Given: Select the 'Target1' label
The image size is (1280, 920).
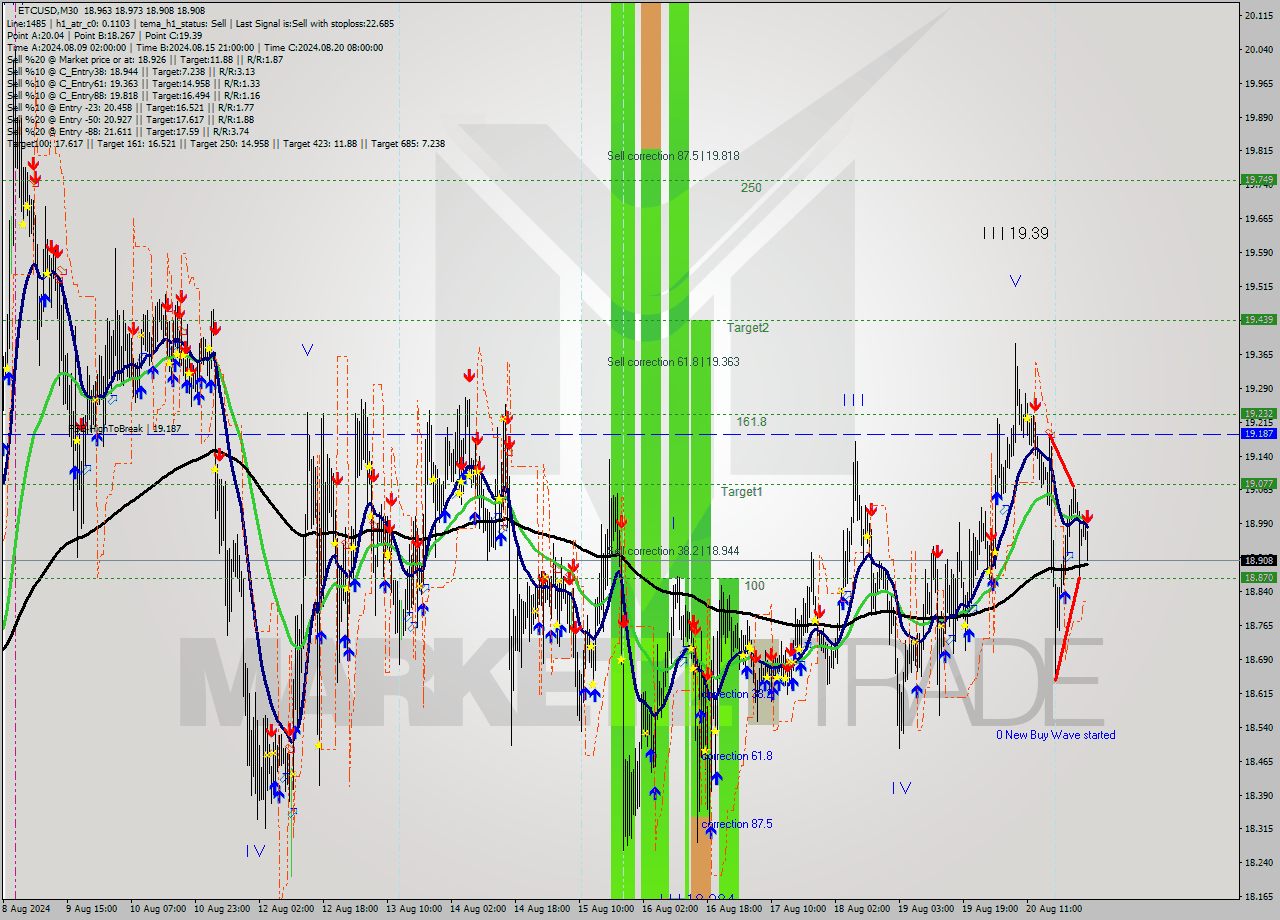Looking at the screenshot, I should pyautogui.click(x=742, y=492).
